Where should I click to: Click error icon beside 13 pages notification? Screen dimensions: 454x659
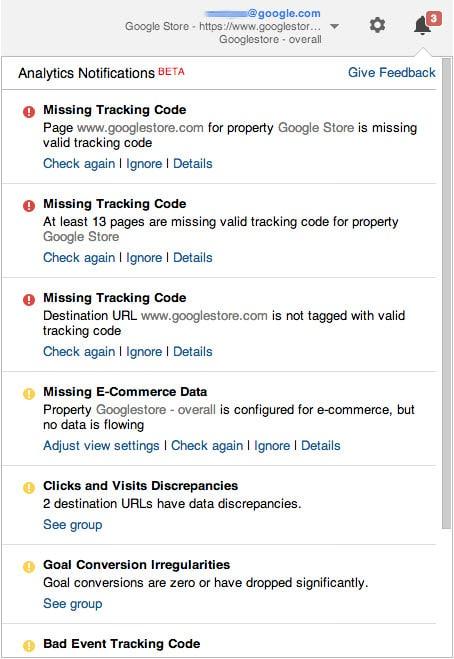[29, 206]
